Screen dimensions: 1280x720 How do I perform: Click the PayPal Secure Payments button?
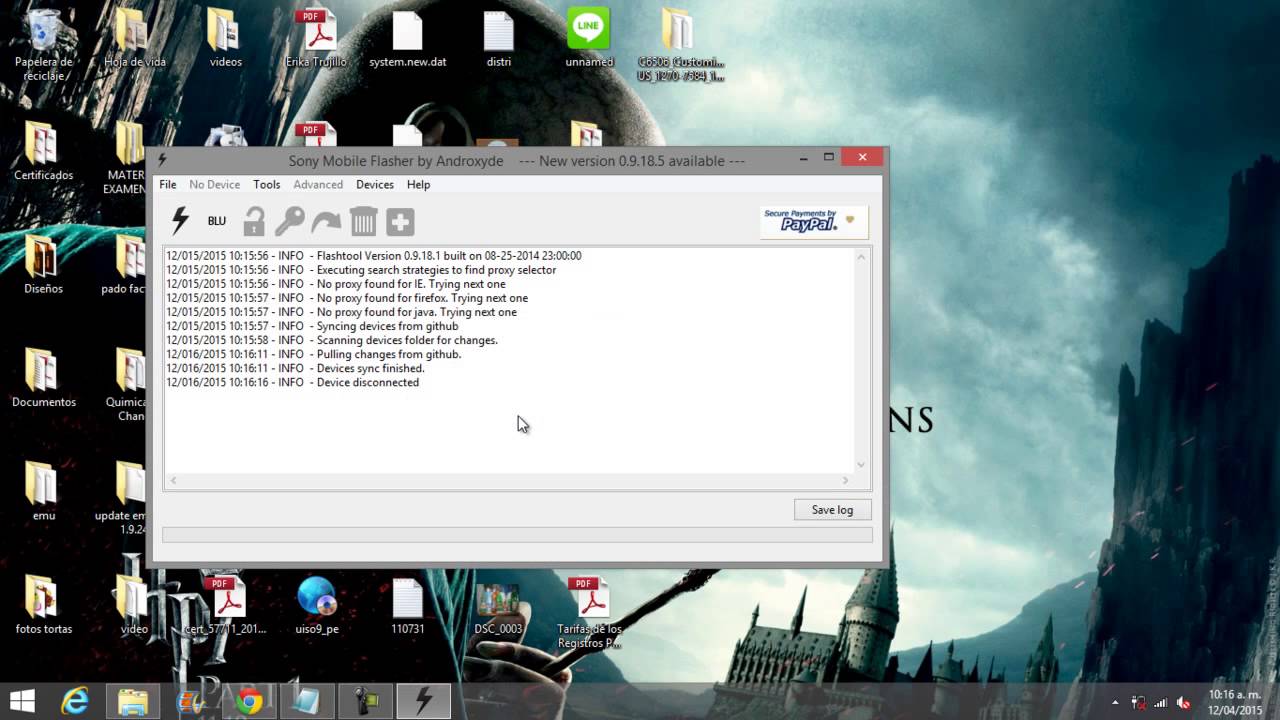(813, 221)
